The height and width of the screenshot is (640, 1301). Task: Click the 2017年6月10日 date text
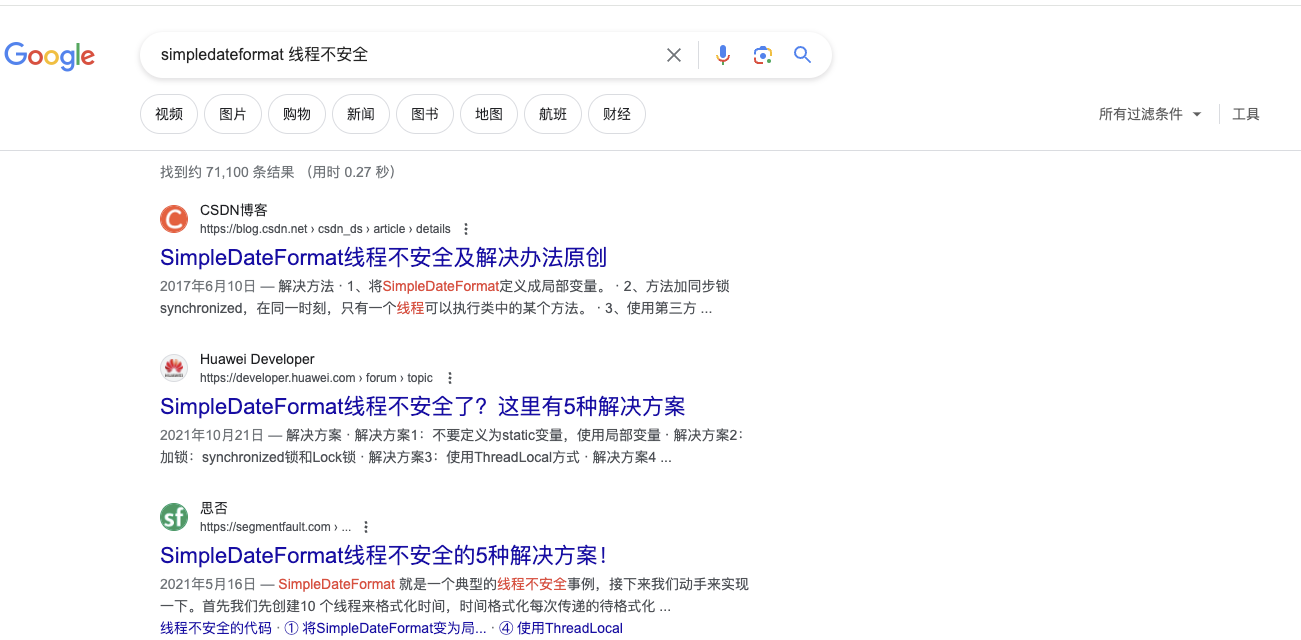point(208,286)
